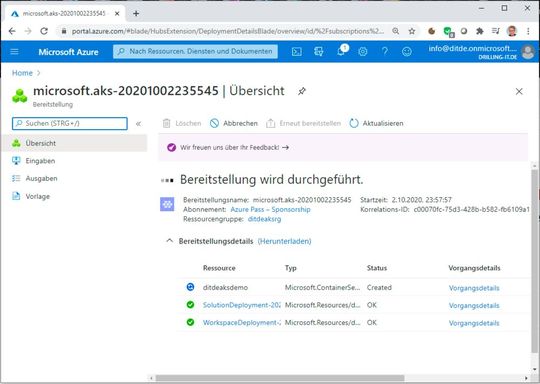Image resolution: width=540 pixels, height=384 pixels.
Task: Open the ditdeaksrg resource group link
Action: [x=264, y=219]
